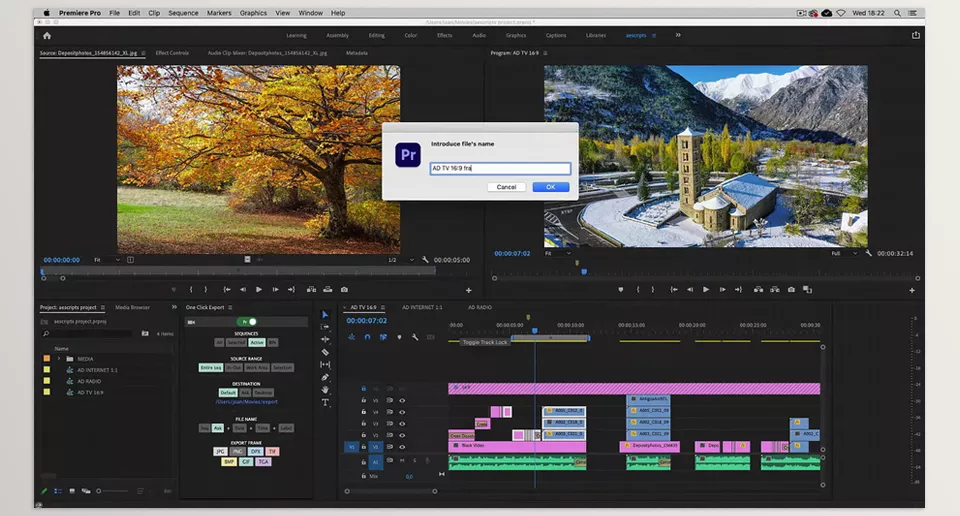The width and height of the screenshot is (960, 516).
Task: Select the Slip tool
Action: [325, 364]
